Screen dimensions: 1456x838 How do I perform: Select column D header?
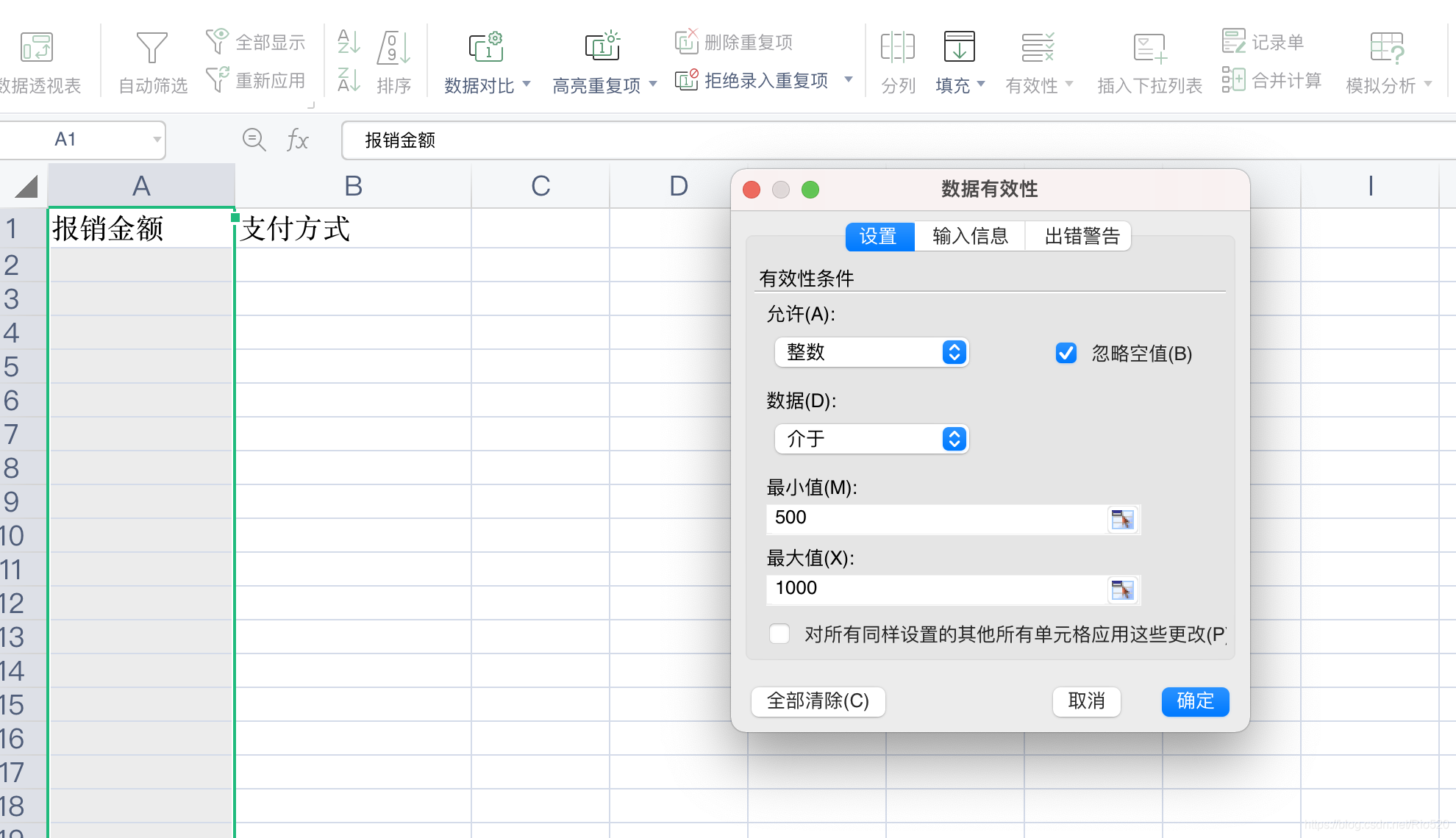[x=679, y=187]
